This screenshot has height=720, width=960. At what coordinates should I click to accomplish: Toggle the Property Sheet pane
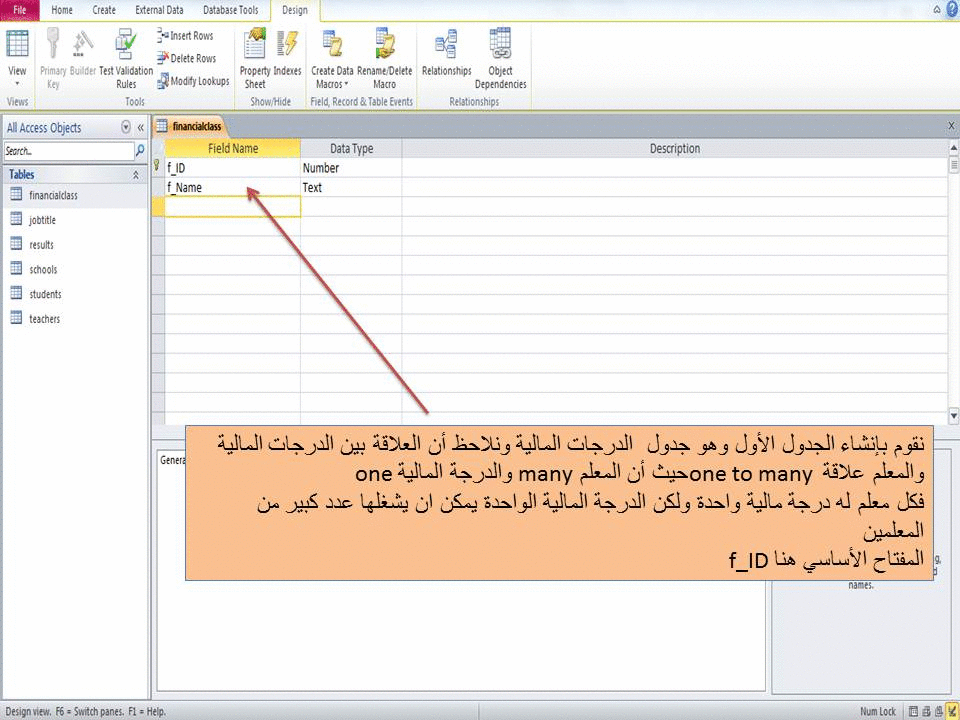coord(255,58)
